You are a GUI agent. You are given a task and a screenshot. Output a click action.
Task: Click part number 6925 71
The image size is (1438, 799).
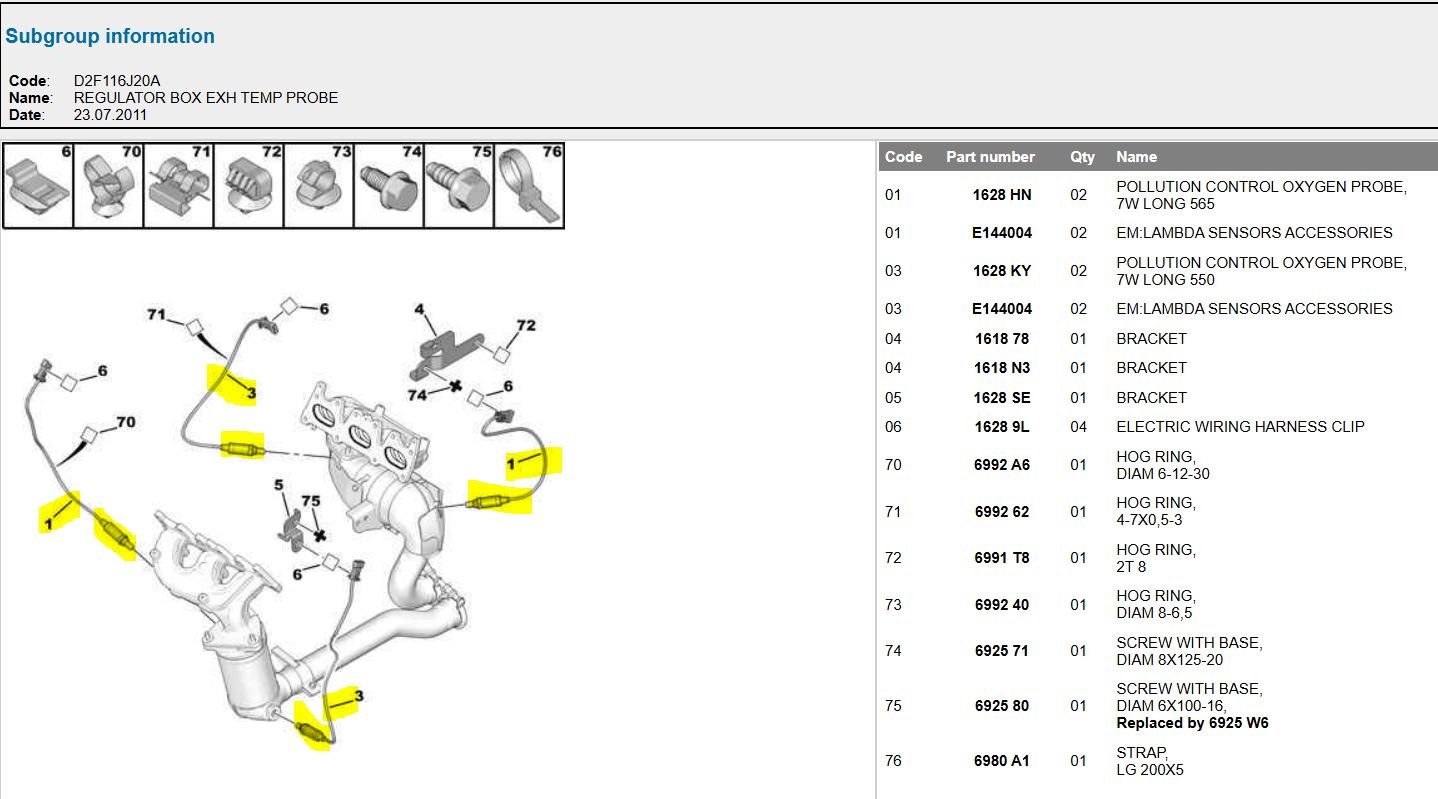(x=1002, y=651)
